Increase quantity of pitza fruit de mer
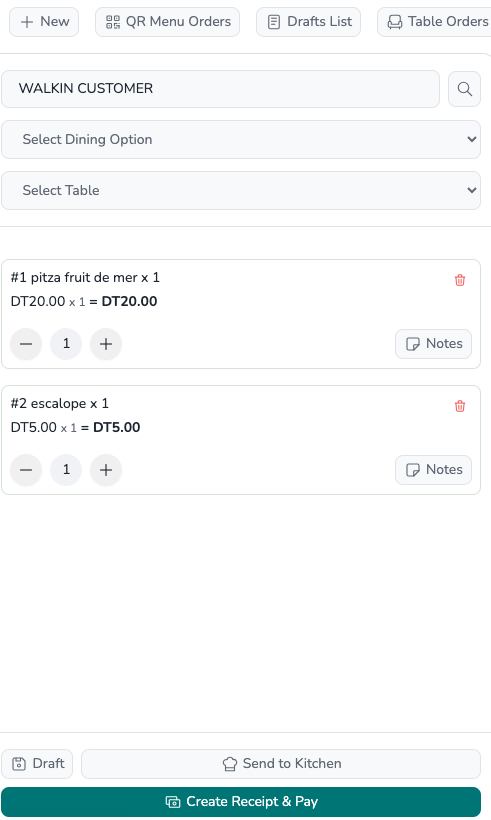This screenshot has height=820, width=491. (106, 344)
